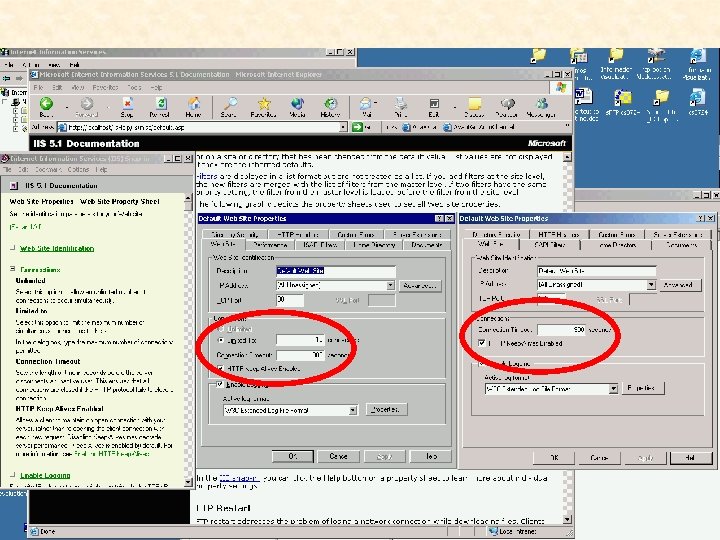Open IP Address dropdown in left dialog
This screenshot has height=540, width=720.
pyautogui.click(x=390, y=285)
